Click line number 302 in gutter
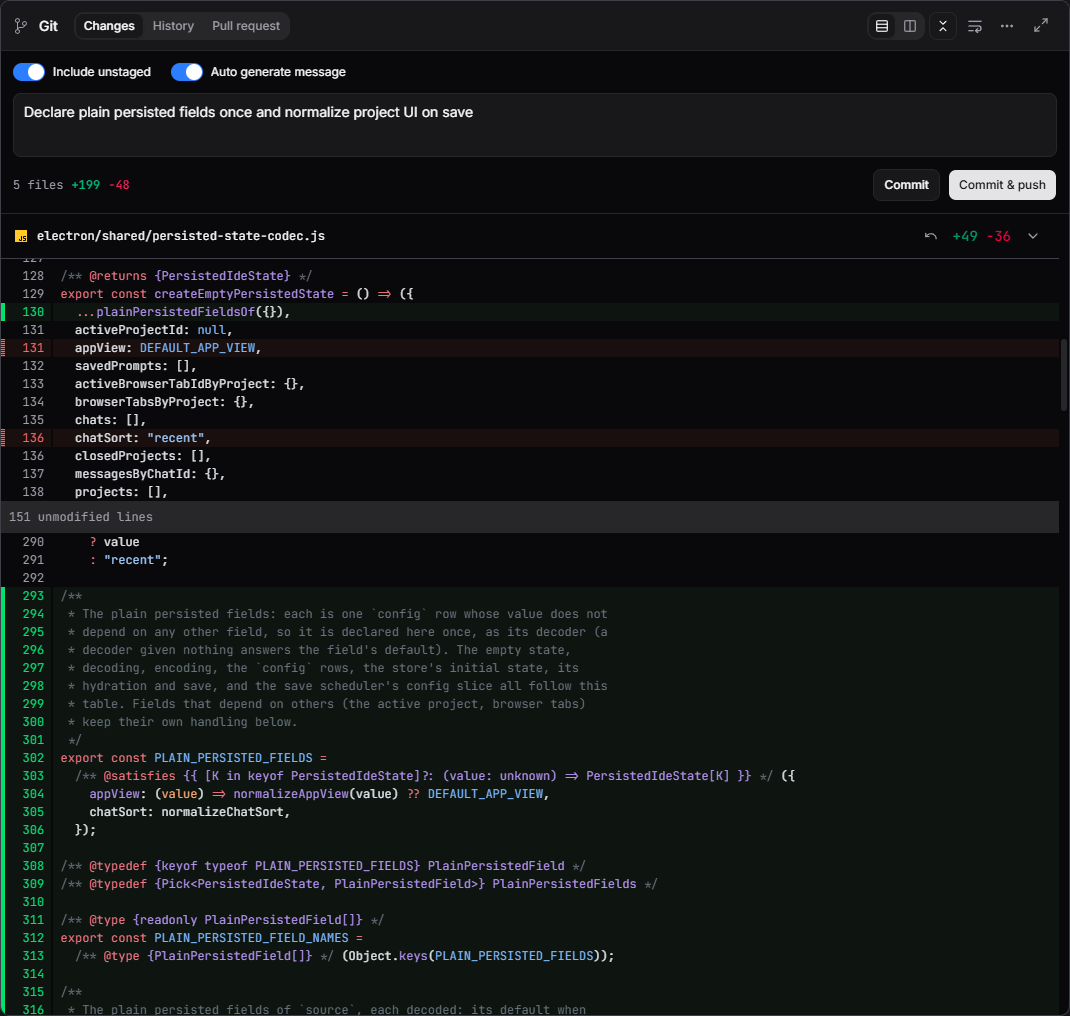1070x1016 pixels. point(33,758)
